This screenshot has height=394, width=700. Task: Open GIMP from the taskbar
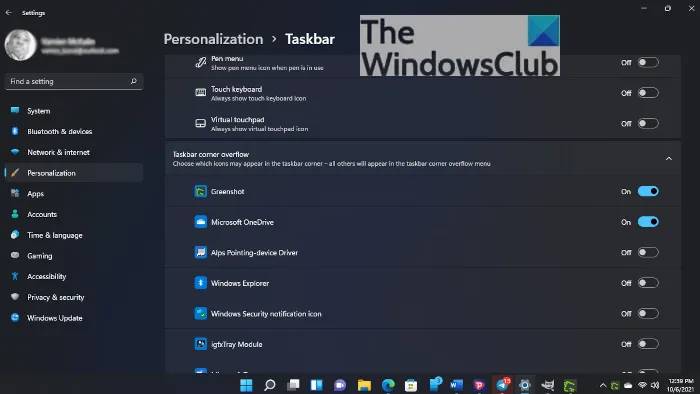pos(548,385)
